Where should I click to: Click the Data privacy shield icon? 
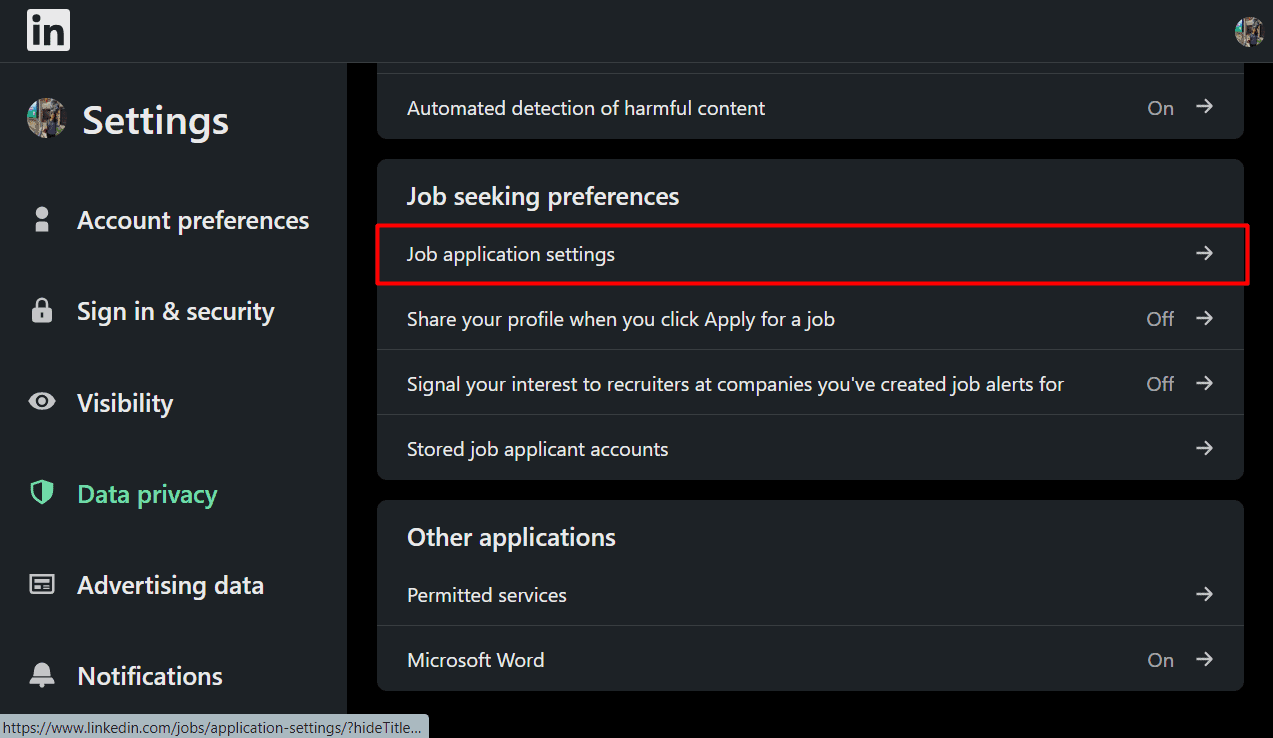point(42,493)
